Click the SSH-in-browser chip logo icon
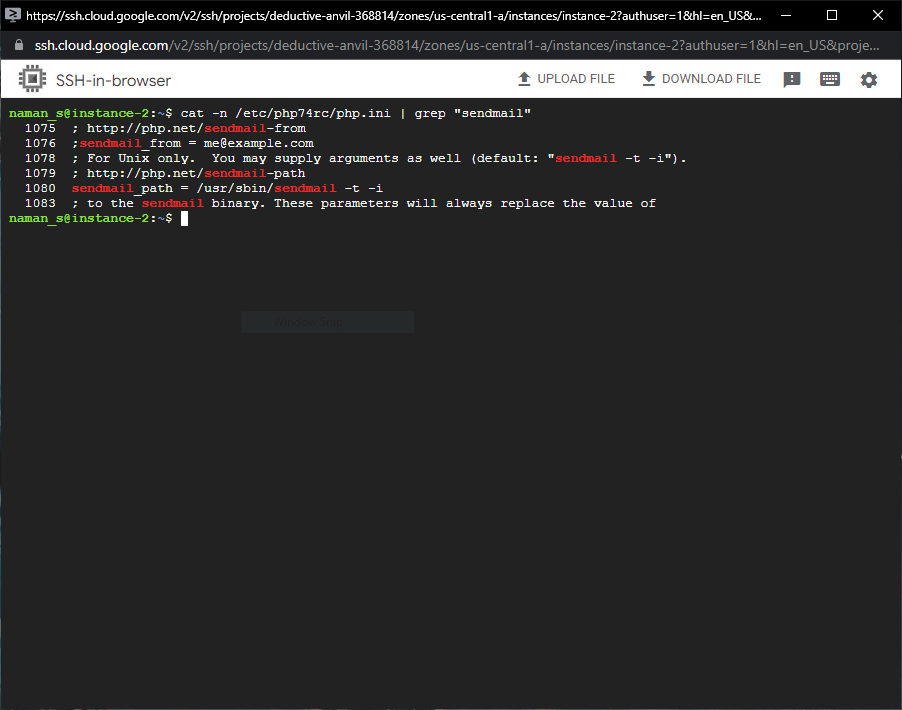The width and height of the screenshot is (902, 710). tap(32, 79)
